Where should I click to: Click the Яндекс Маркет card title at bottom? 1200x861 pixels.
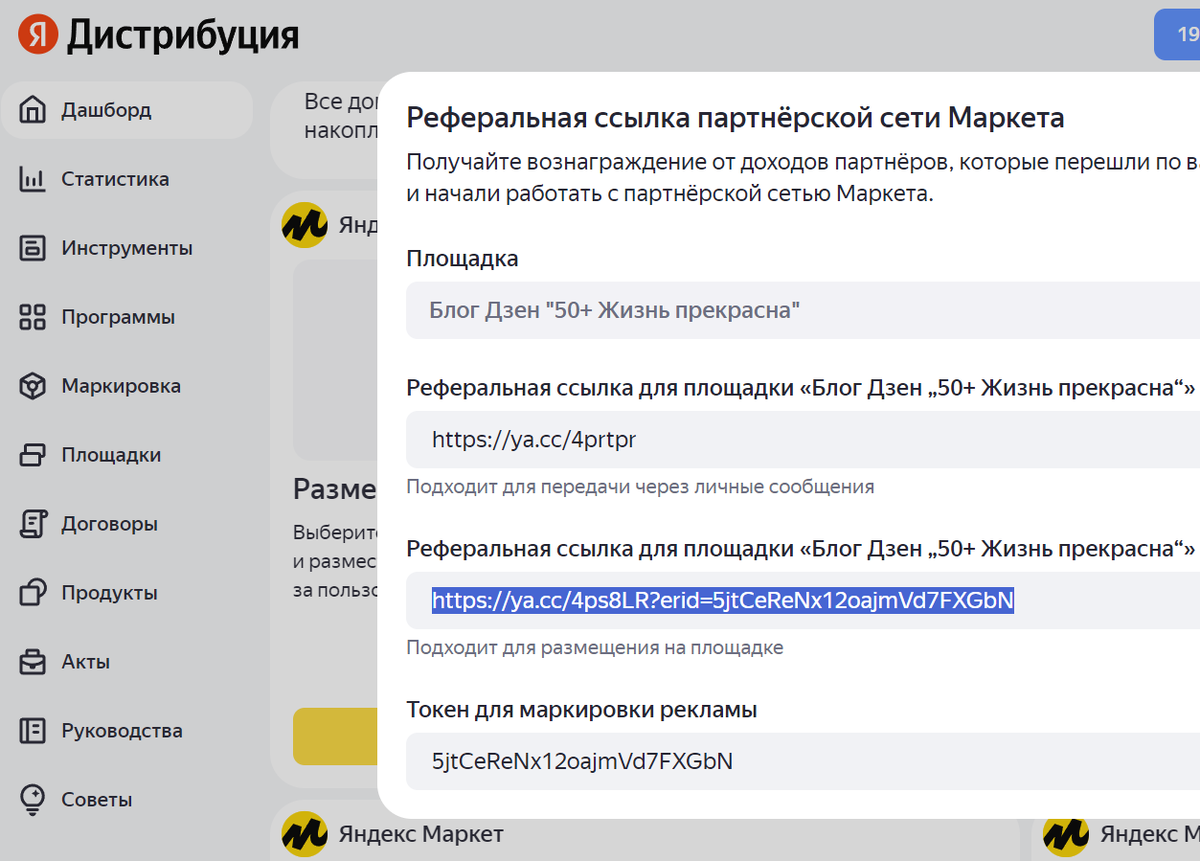tap(421, 834)
